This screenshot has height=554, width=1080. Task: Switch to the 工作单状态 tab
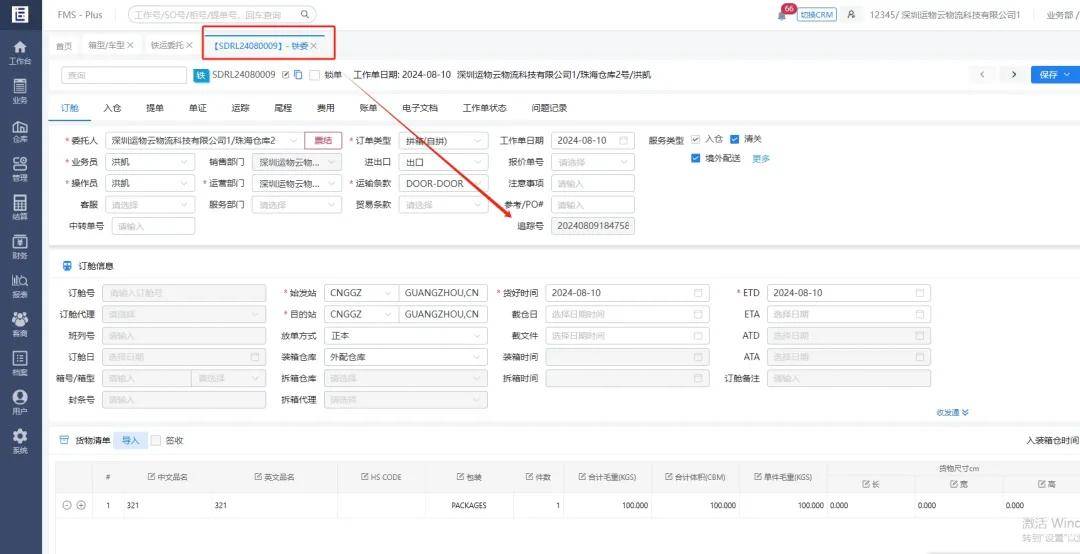pyautogui.click(x=485, y=108)
